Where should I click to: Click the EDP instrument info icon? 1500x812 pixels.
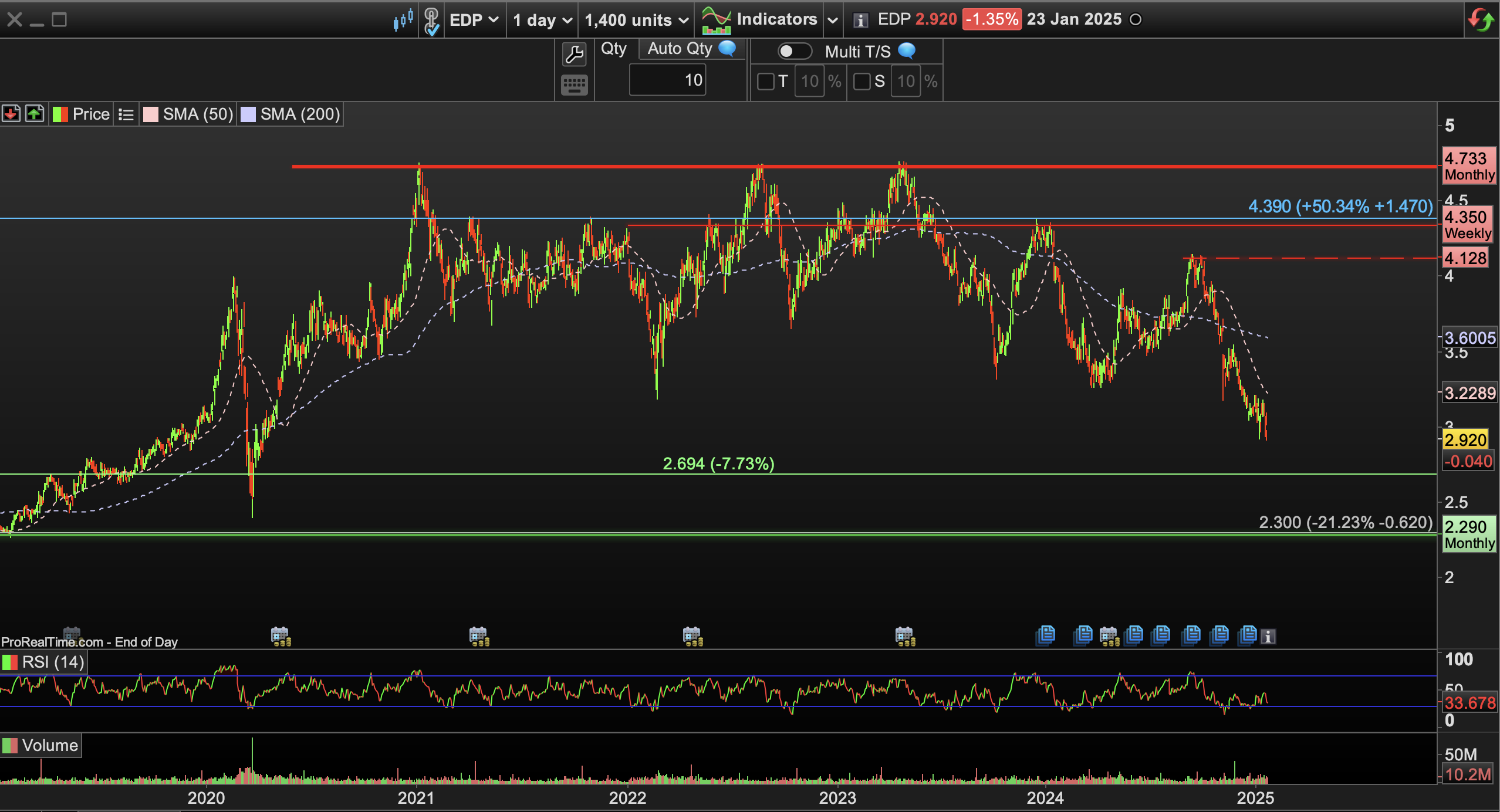pyautogui.click(x=860, y=21)
